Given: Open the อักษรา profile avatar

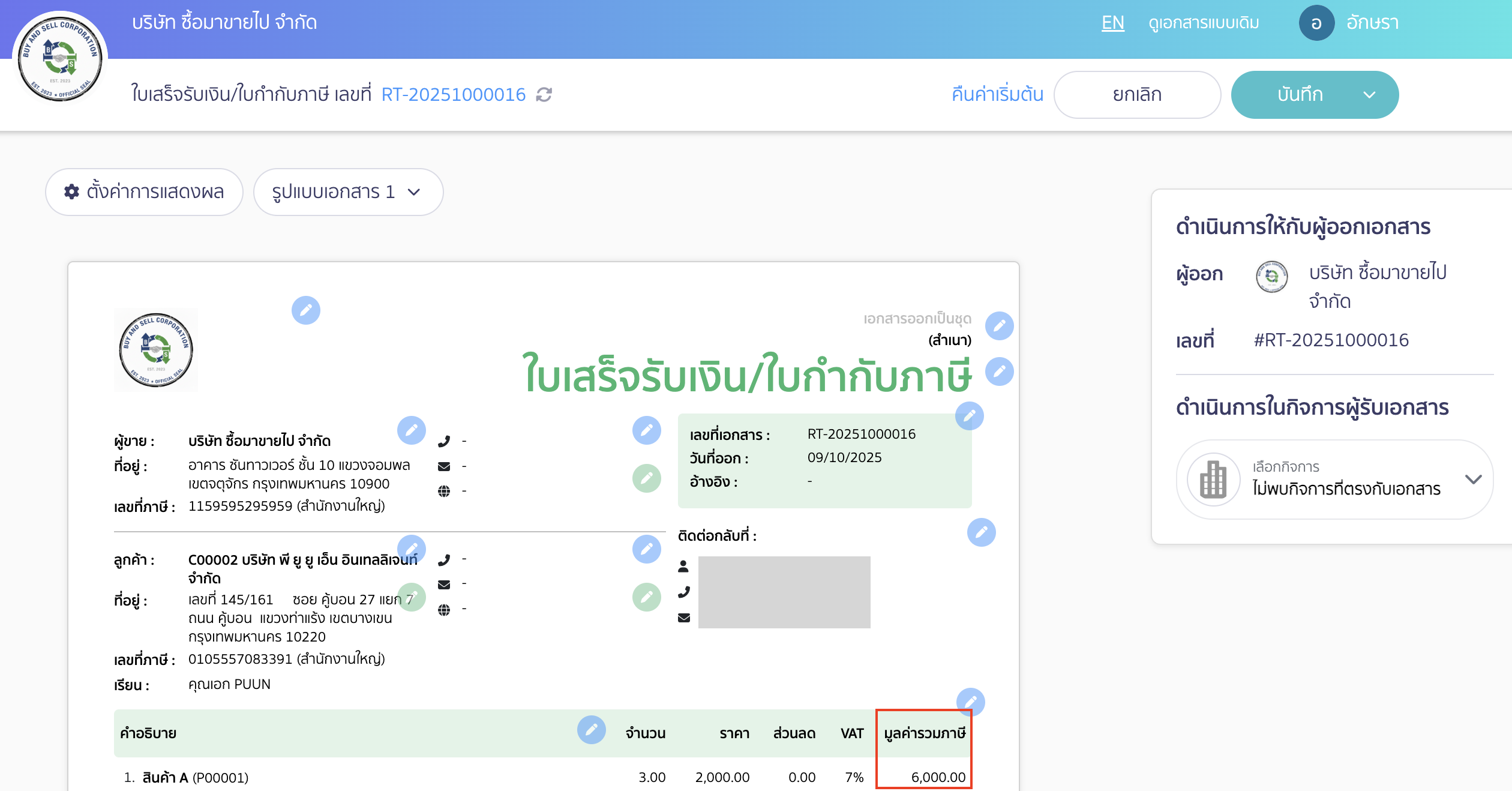Looking at the screenshot, I should (x=1316, y=23).
